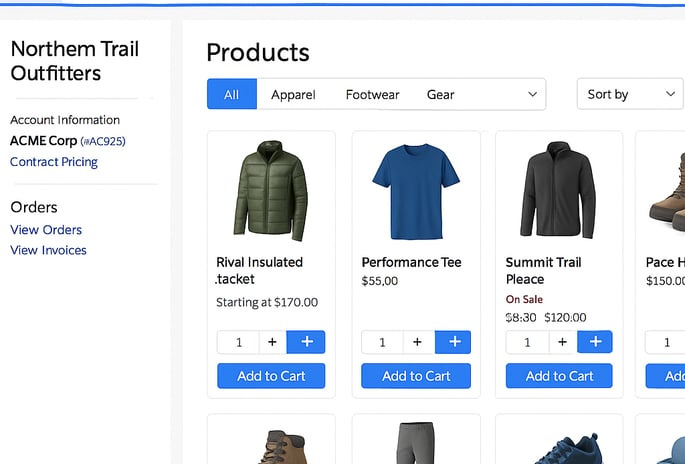Add Performance Tee to cart
This screenshot has height=464, width=685.
[x=416, y=376]
